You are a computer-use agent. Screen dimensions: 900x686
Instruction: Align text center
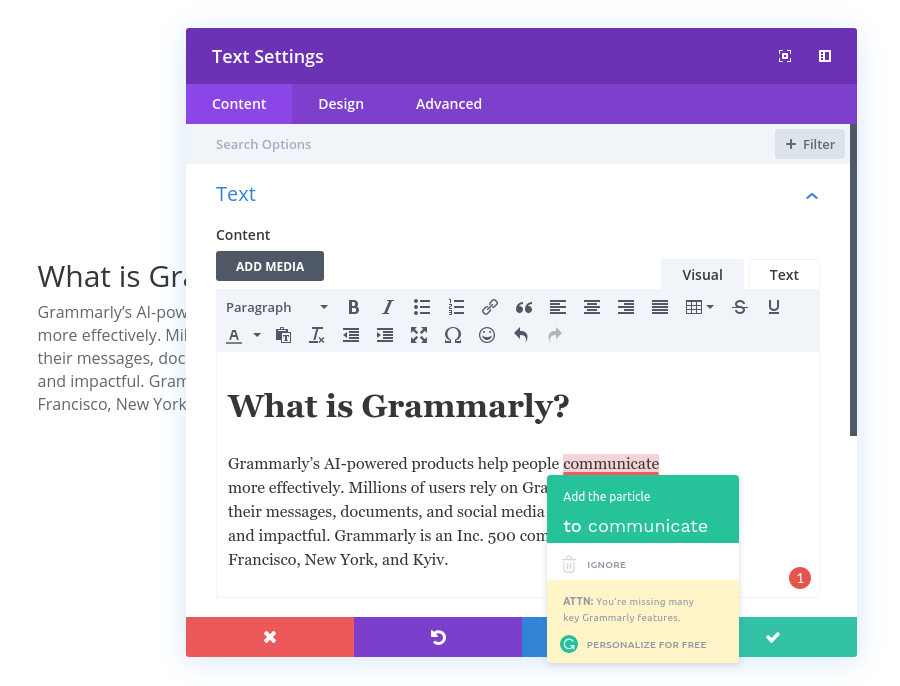coord(592,307)
